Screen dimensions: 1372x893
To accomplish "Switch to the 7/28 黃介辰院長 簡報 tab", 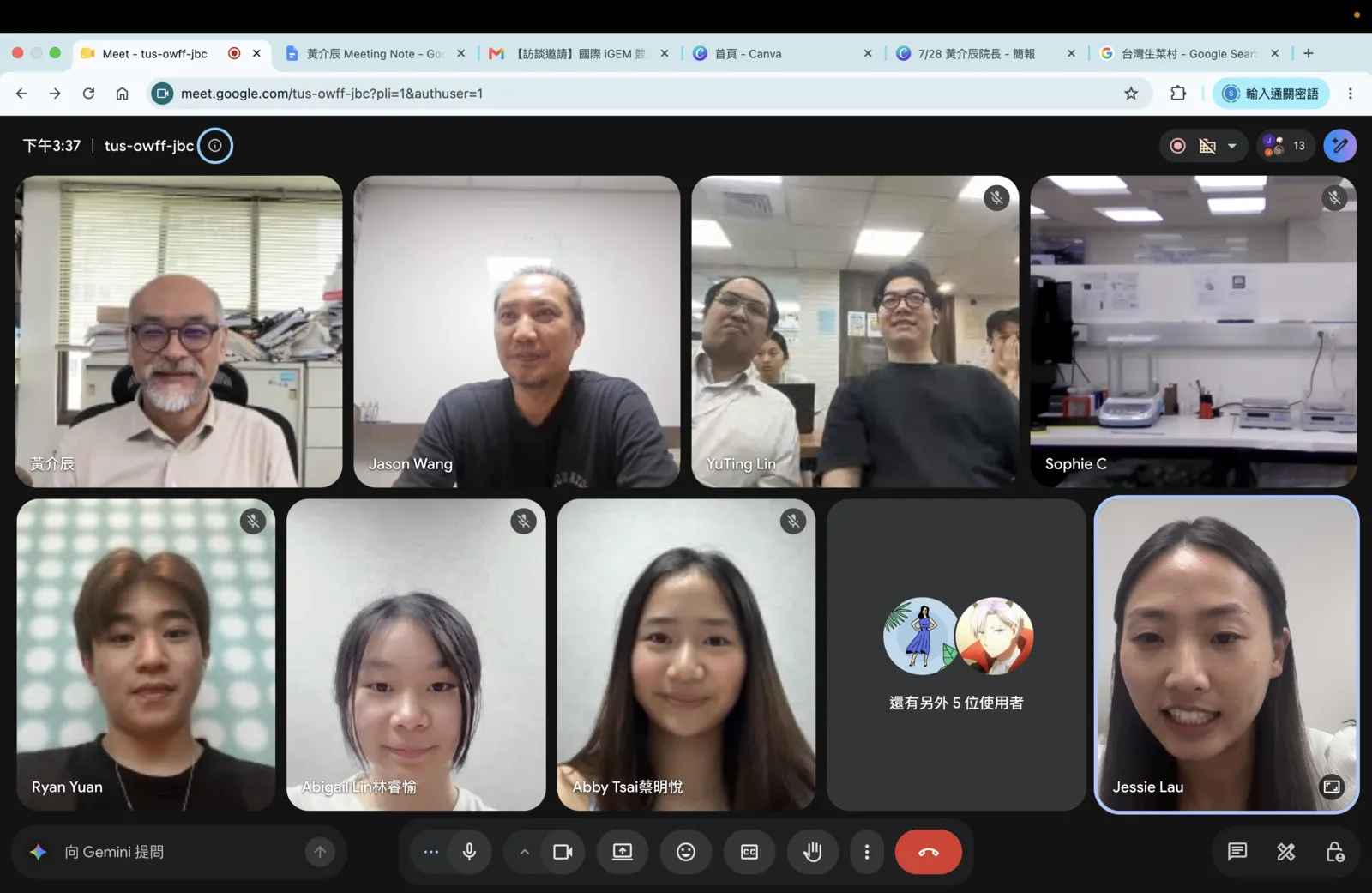I will [986, 53].
